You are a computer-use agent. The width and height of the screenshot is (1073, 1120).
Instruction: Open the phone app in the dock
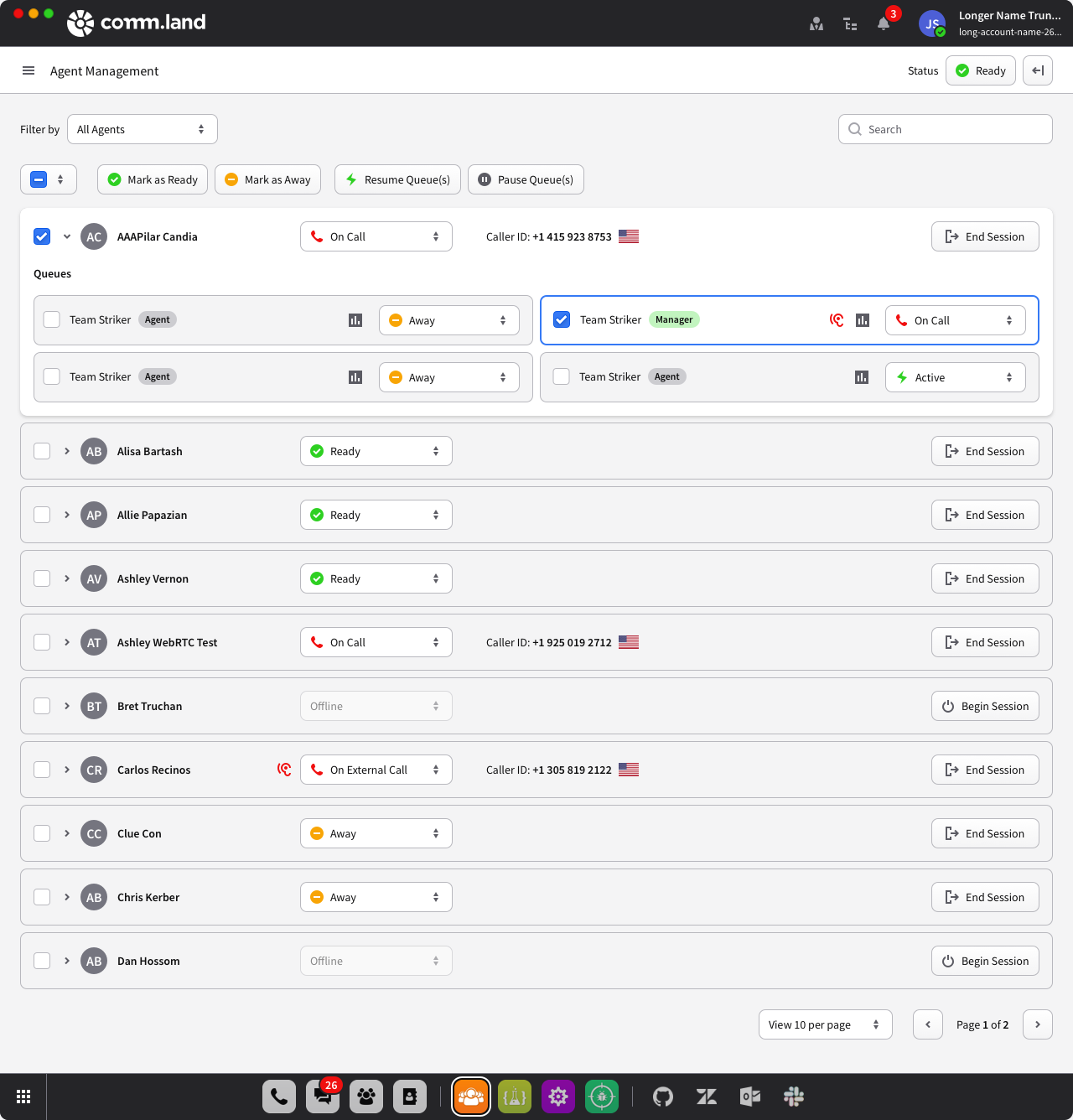279,1097
